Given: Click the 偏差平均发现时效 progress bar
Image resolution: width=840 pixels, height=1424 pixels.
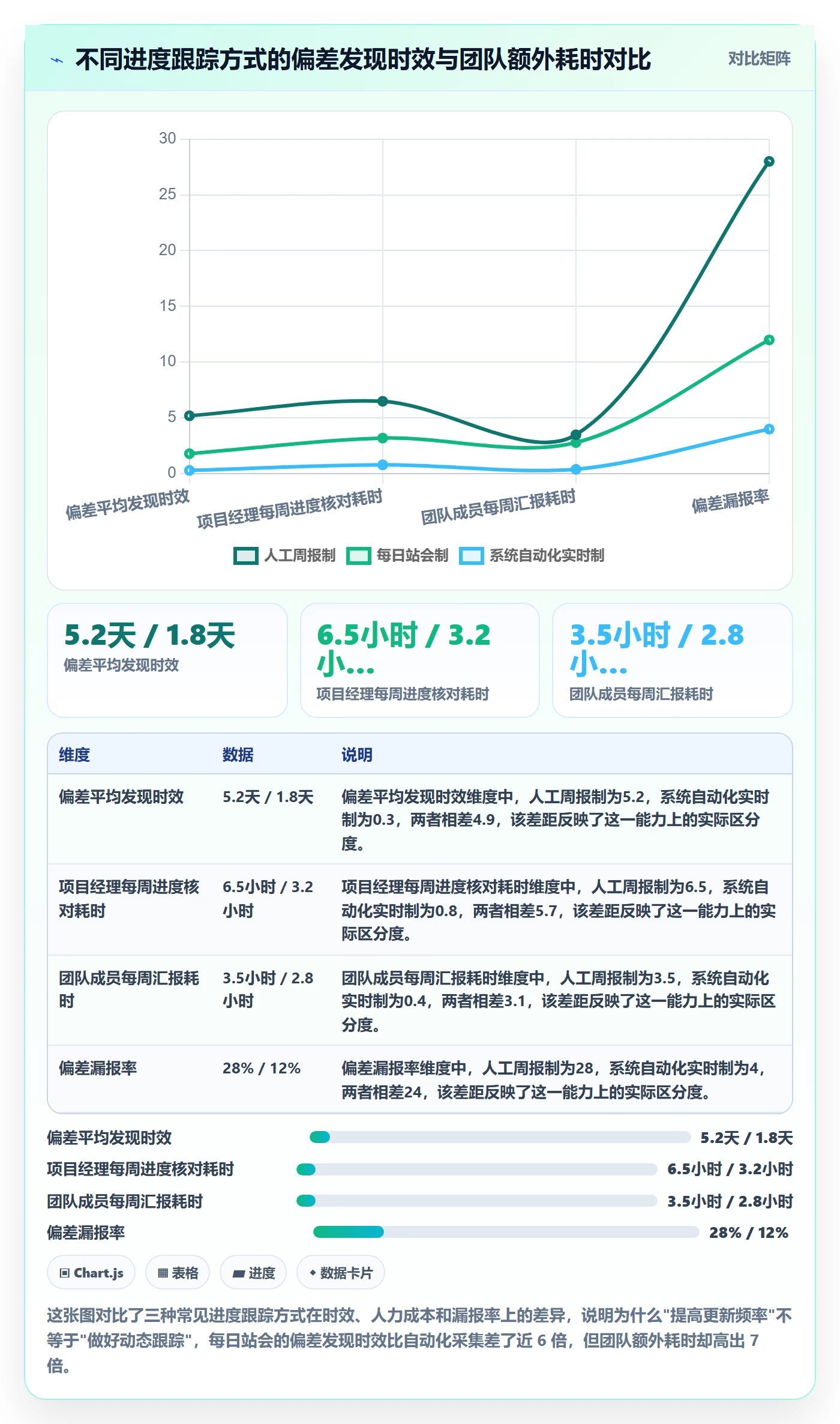Looking at the screenshot, I should [x=500, y=1137].
